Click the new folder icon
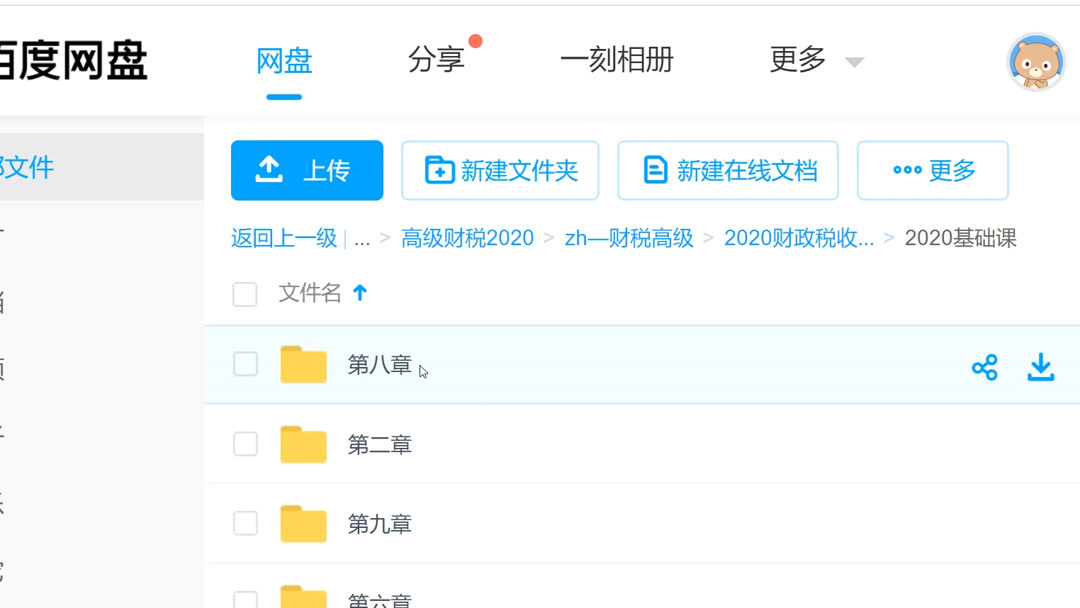The width and height of the screenshot is (1080, 608). [438, 170]
